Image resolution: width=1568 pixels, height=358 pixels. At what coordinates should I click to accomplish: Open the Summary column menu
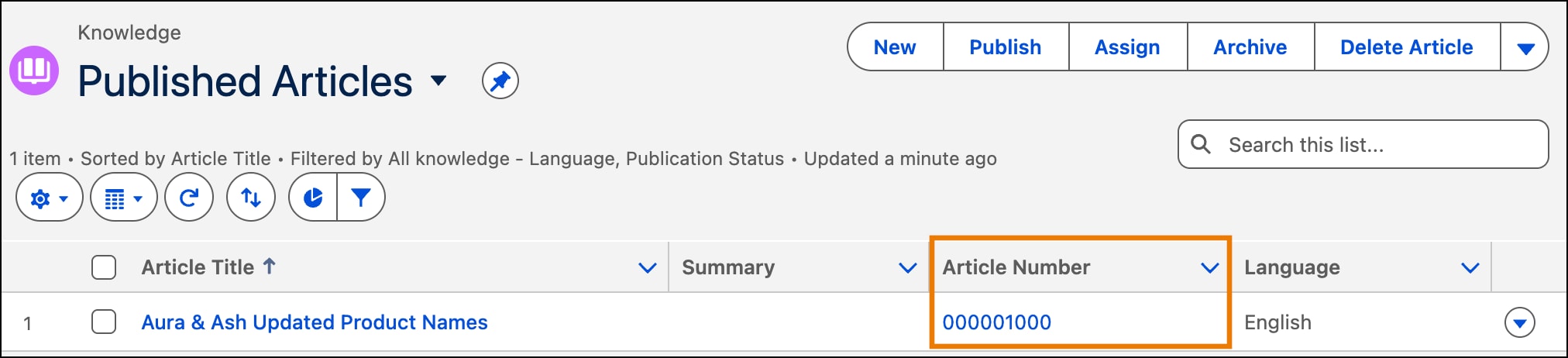[x=907, y=268]
